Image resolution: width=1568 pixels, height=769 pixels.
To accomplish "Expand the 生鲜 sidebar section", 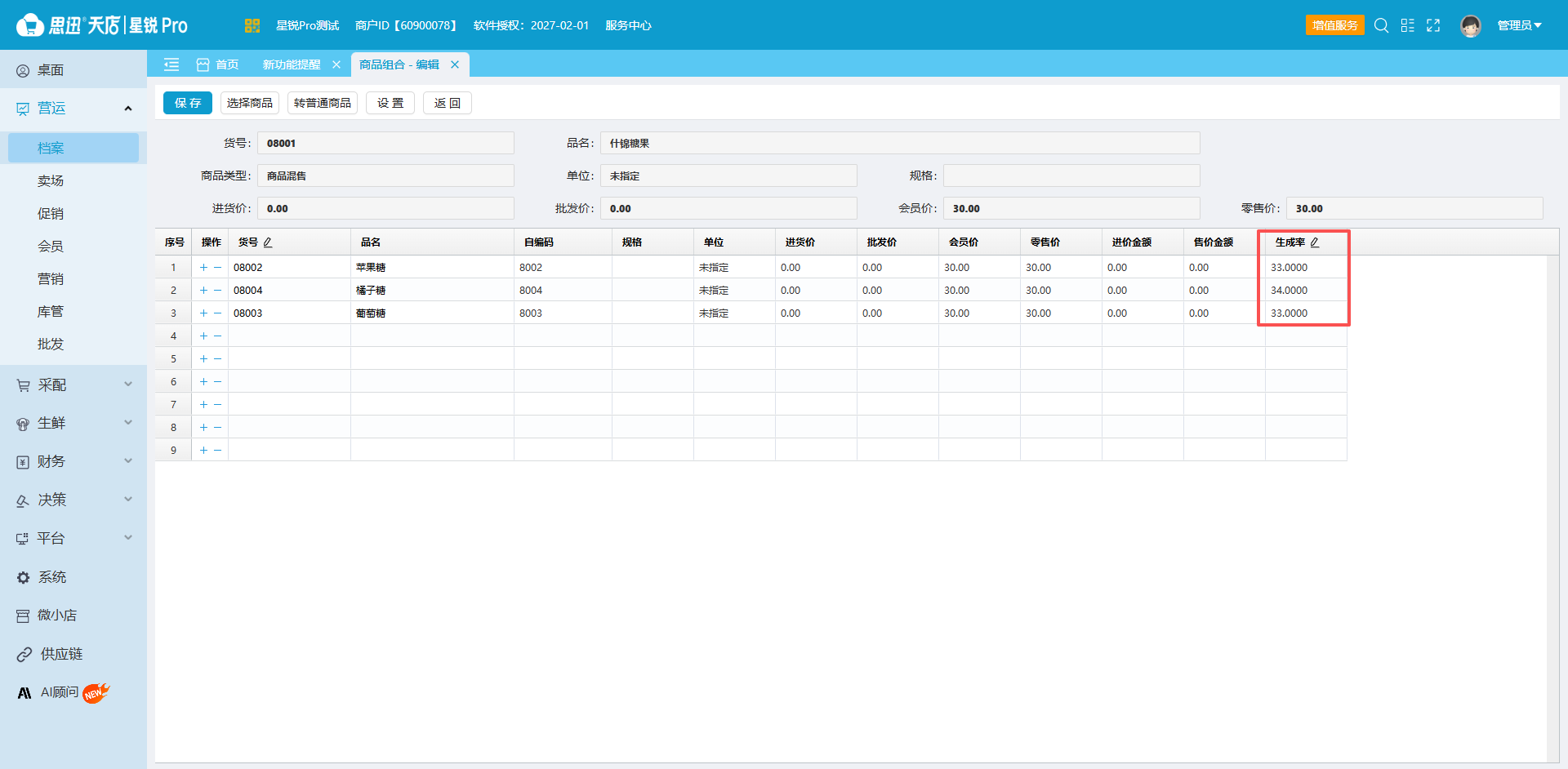I will coord(73,423).
